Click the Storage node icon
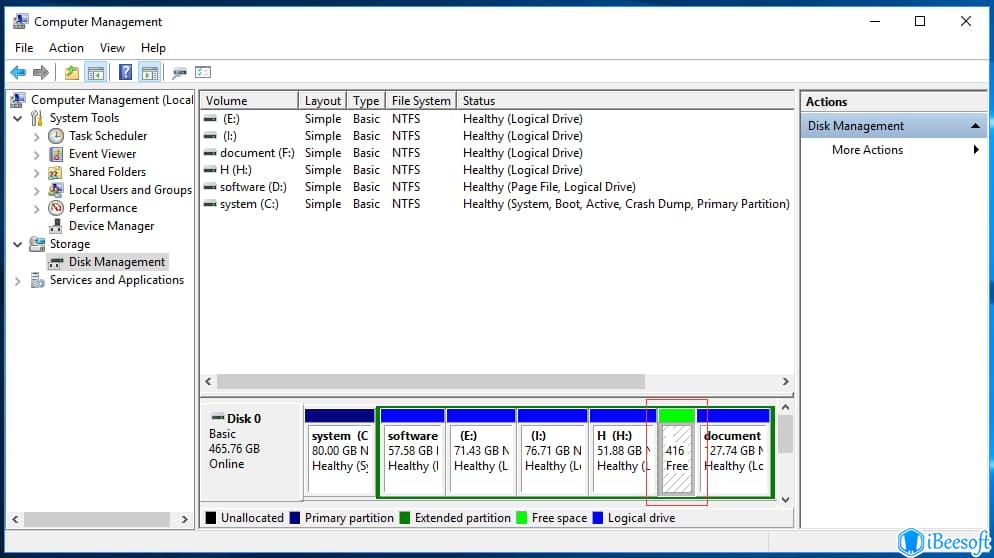 pyautogui.click(x=37, y=244)
